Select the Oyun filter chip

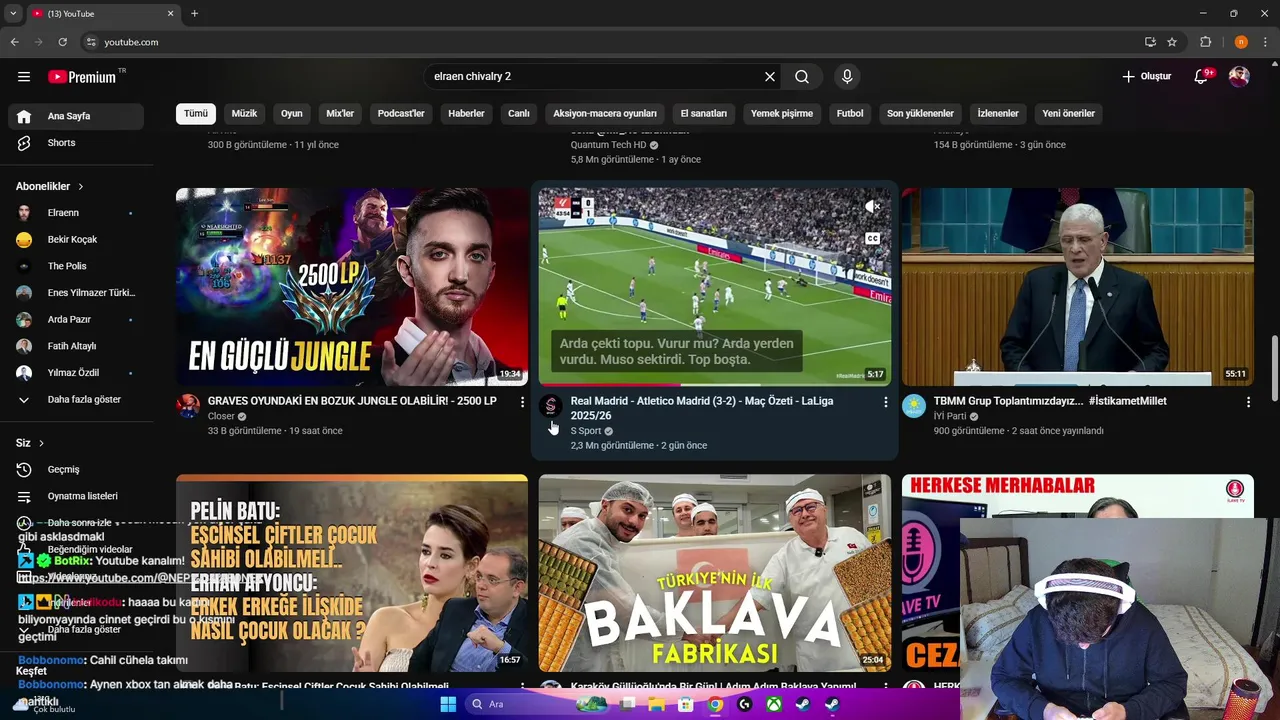pos(292,114)
